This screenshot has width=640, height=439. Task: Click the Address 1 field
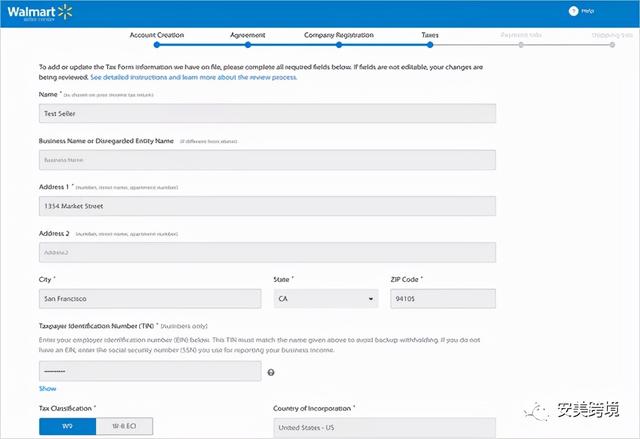click(x=267, y=206)
